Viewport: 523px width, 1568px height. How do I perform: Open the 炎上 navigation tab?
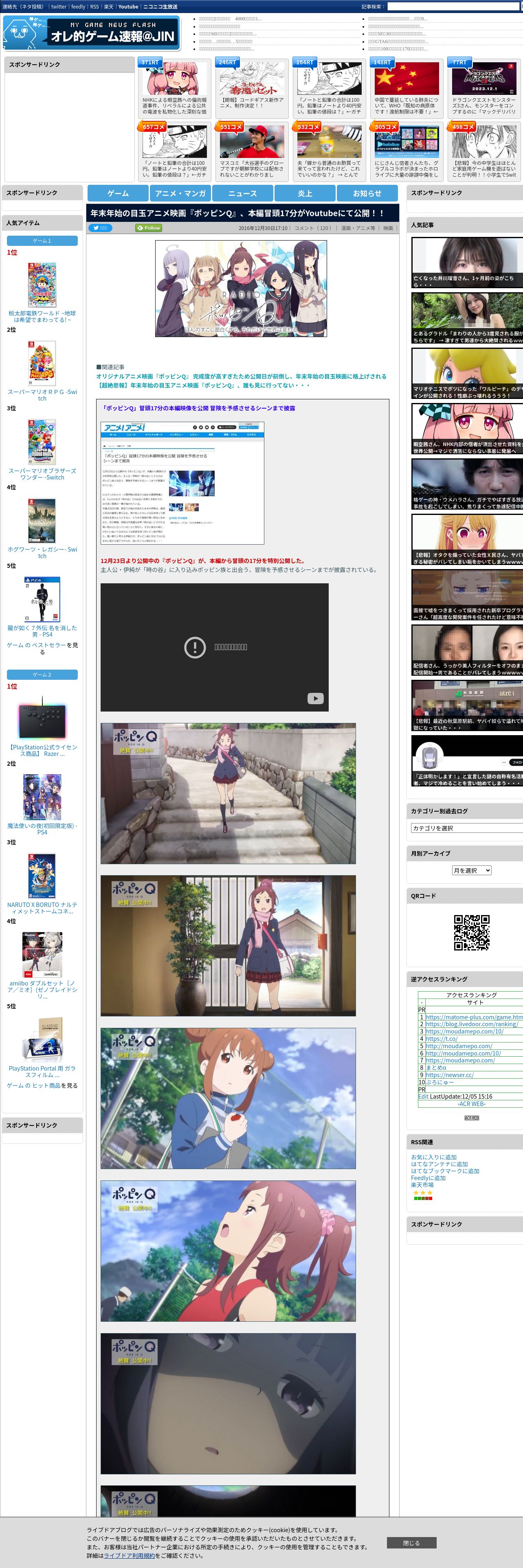pos(305,193)
